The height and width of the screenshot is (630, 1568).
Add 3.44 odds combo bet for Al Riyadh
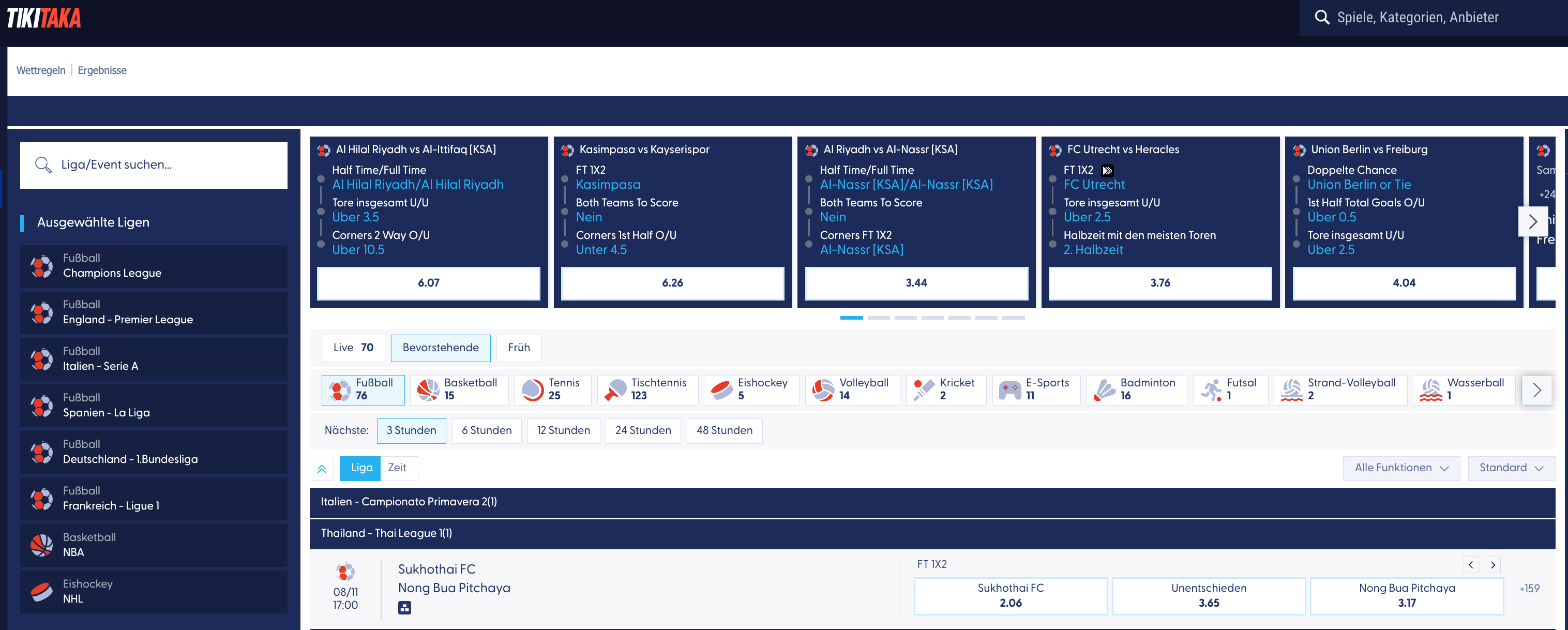click(x=916, y=283)
